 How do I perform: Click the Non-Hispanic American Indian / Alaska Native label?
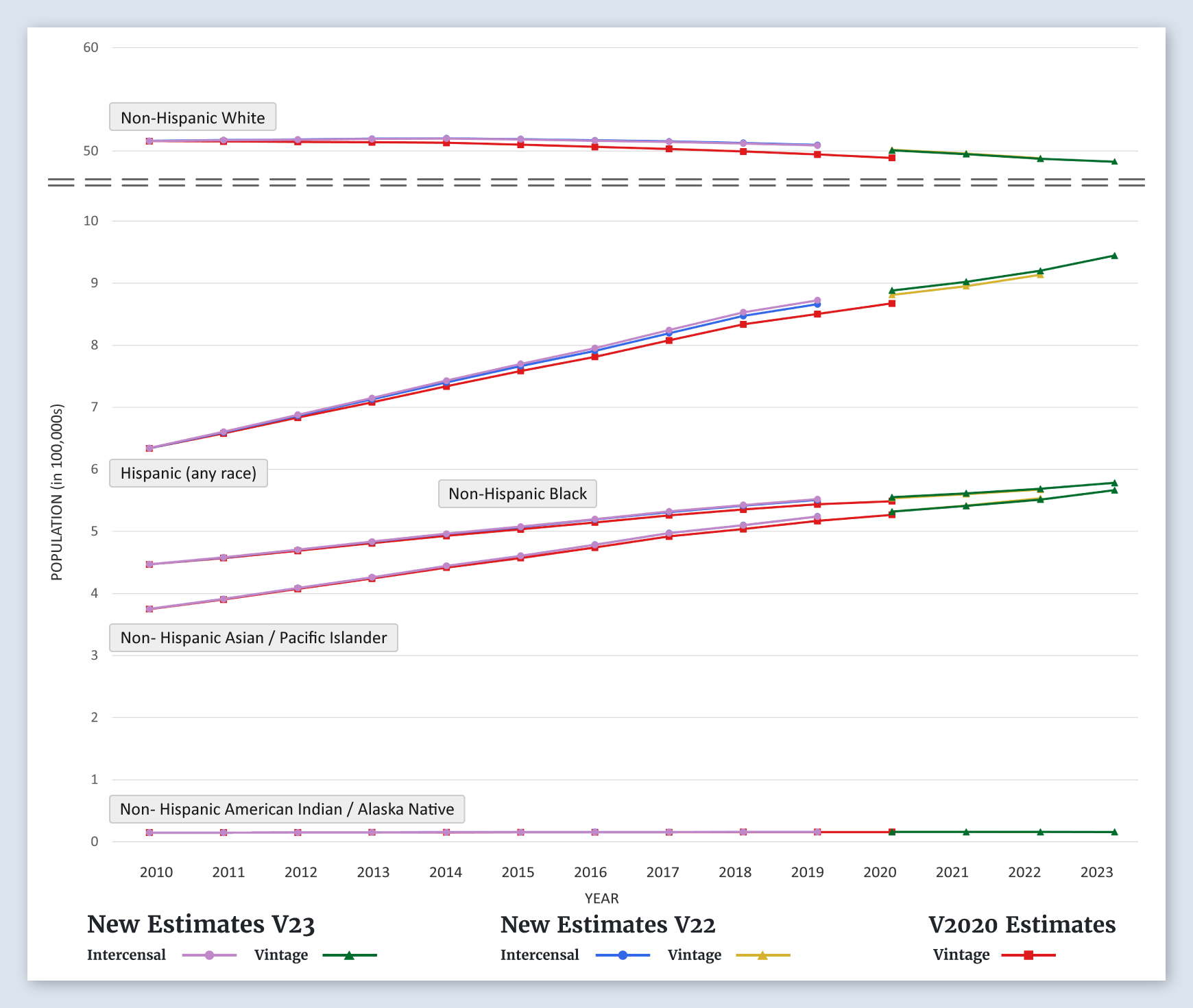point(287,809)
